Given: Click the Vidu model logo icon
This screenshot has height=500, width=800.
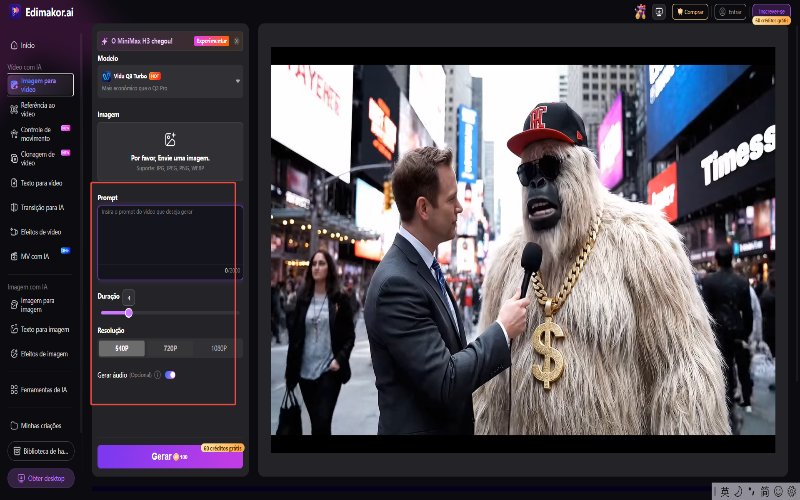Looking at the screenshot, I should [x=106, y=76].
